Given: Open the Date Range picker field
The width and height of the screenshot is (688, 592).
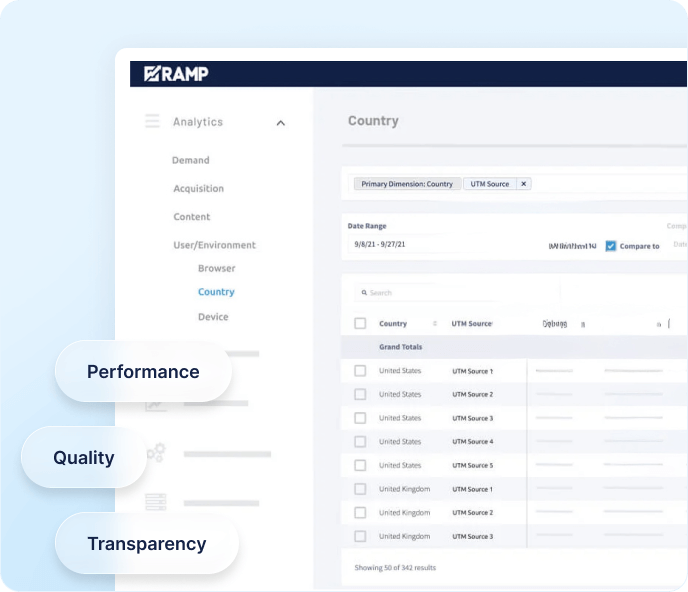Looking at the screenshot, I should pos(400,244).
